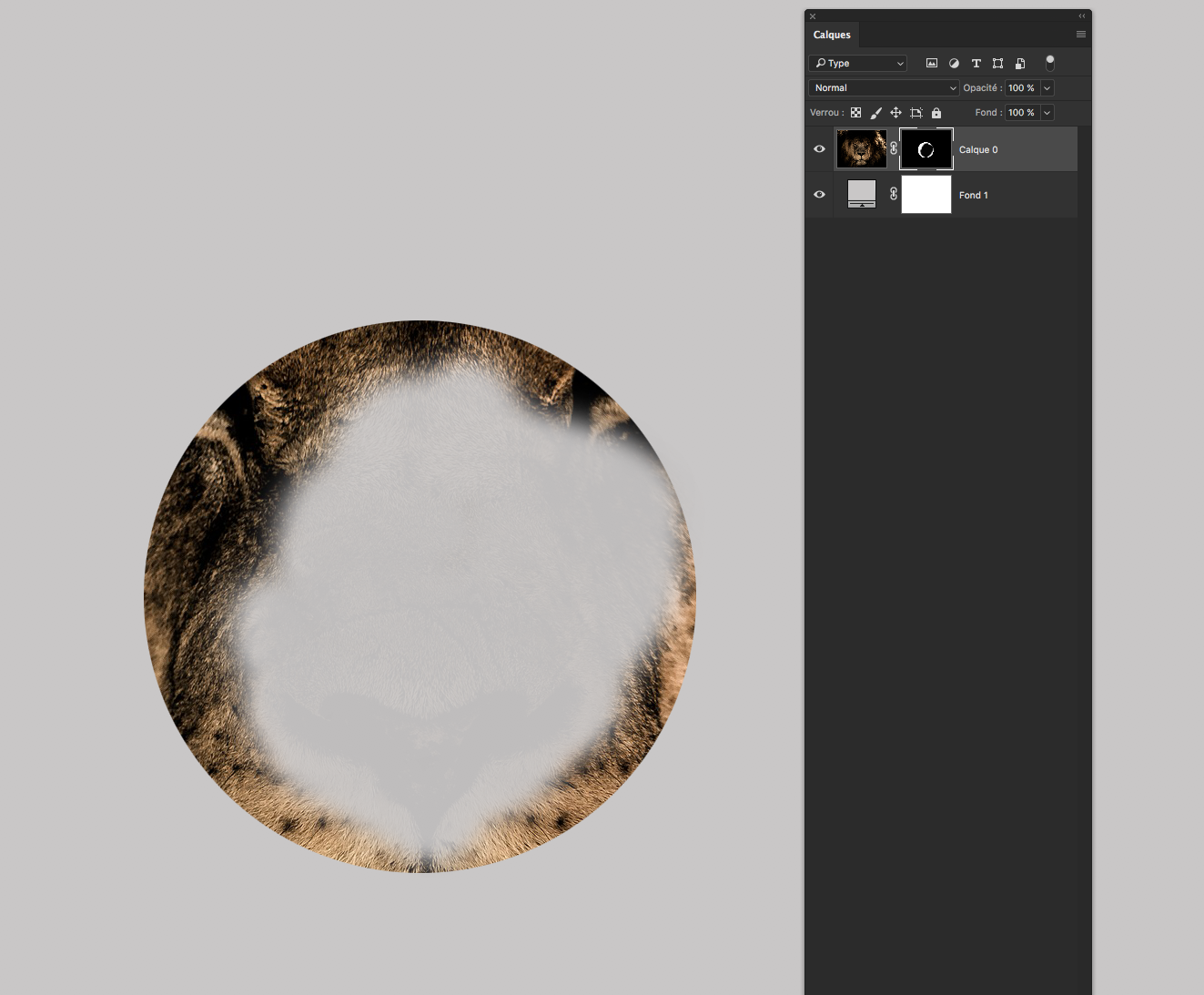Select the solid color thumbnail of Fond 1
The image size is (1204, 995).
(862, 194)
